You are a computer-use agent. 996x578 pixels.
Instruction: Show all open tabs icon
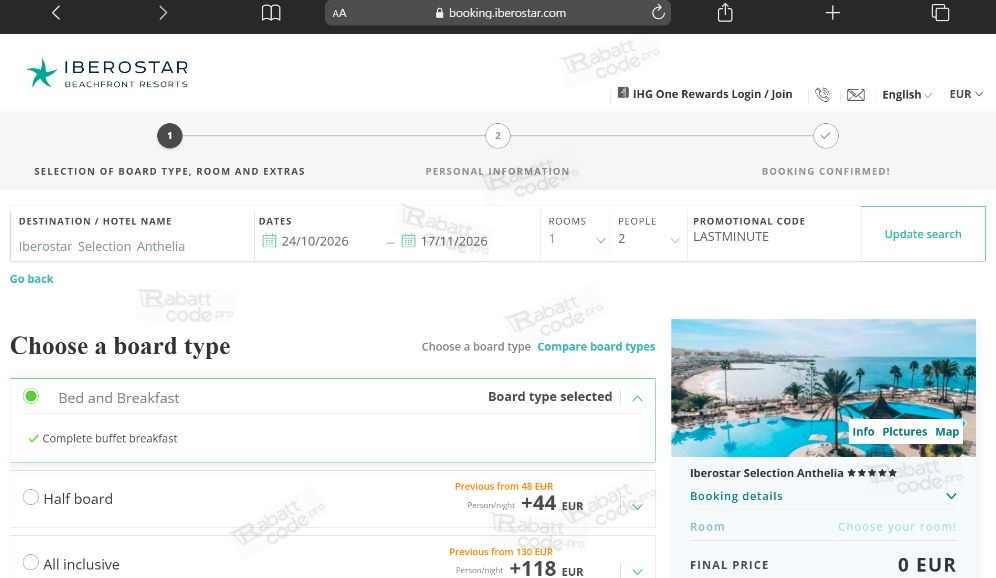click(940, 13)
